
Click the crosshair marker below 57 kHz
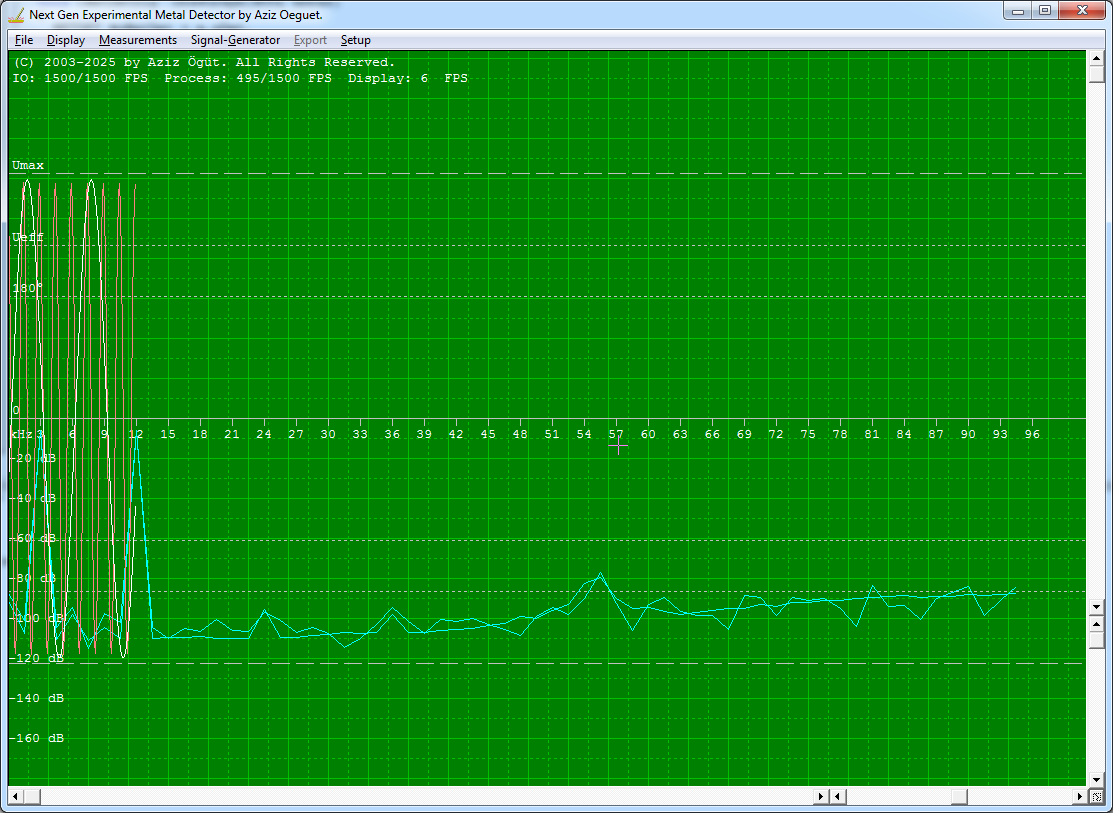click(x=618, y=446)
